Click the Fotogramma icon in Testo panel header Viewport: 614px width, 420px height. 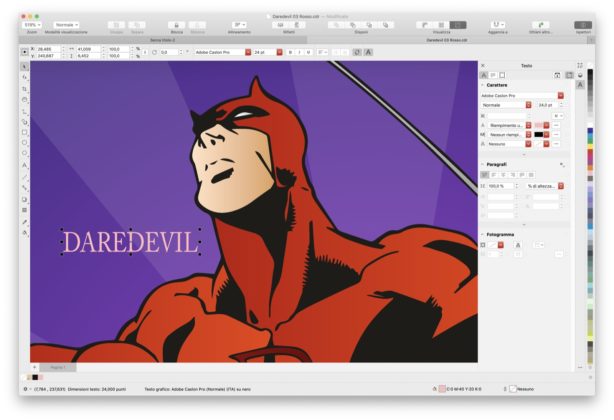point(502,75)
